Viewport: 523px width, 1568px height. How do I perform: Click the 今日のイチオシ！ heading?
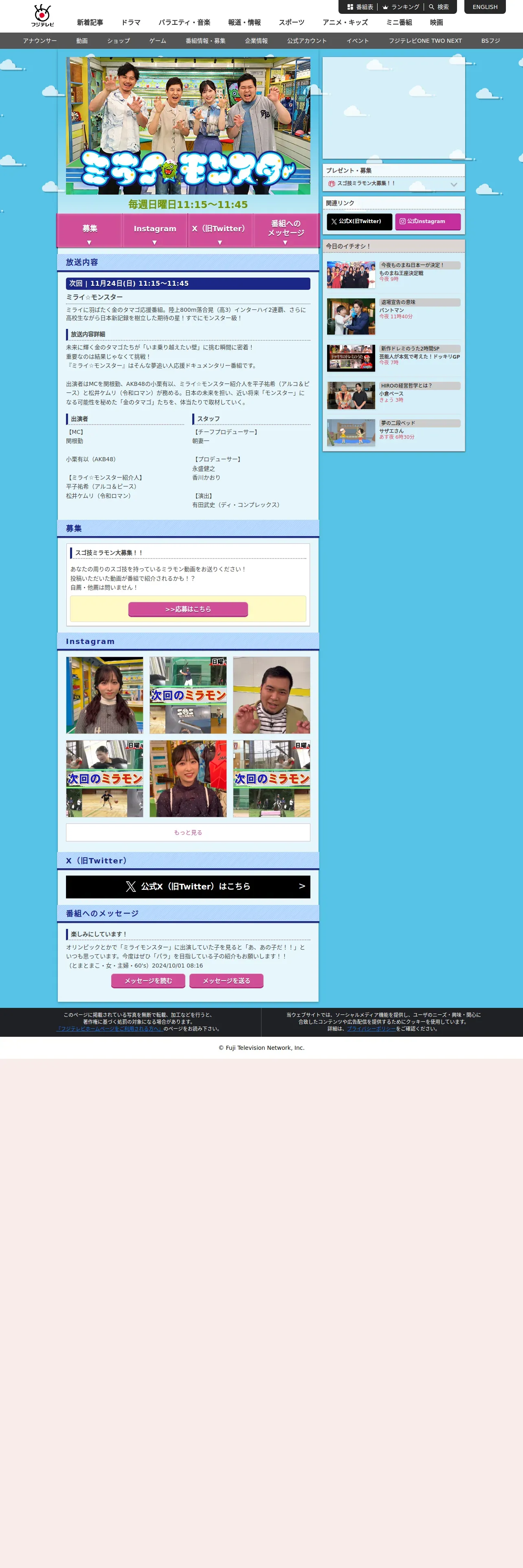click(x=348, y=247)
